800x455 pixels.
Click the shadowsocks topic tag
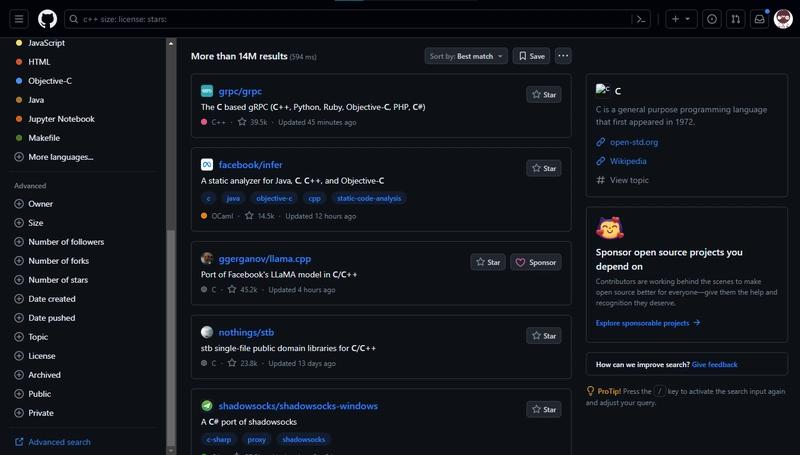(304, 440)
